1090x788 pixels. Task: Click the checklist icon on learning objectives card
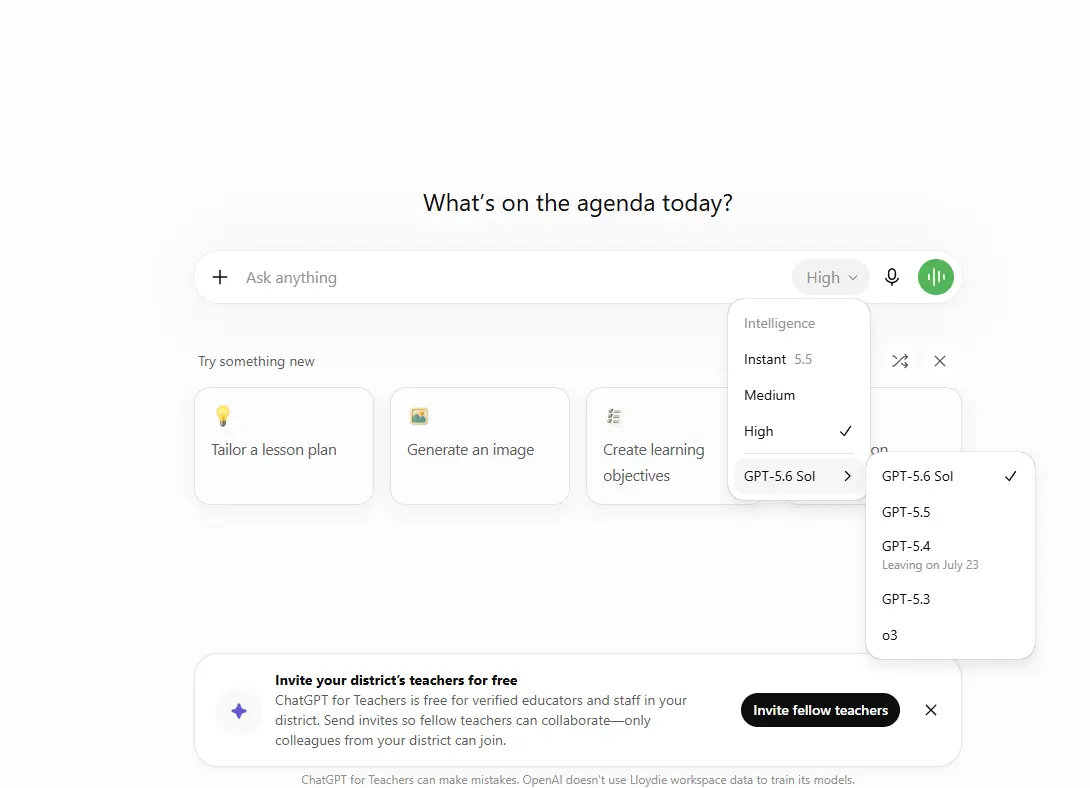[x=614, y=416]
